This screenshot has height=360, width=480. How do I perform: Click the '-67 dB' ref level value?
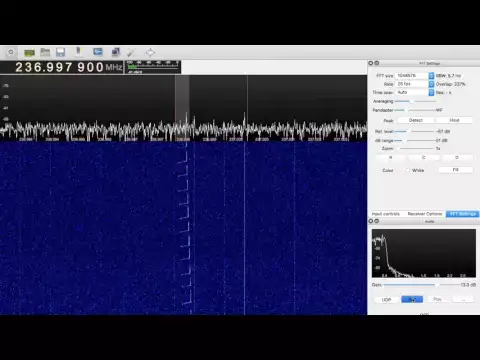(x=443, y=131)
